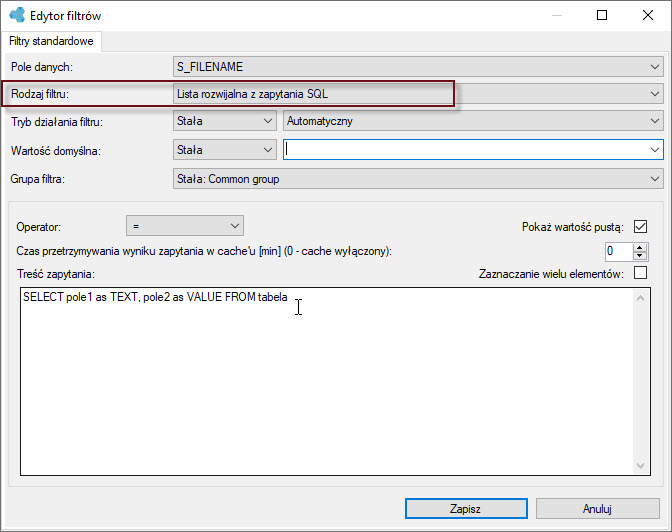Click the Edytor filtrów app icon

[x=17, y=15]
